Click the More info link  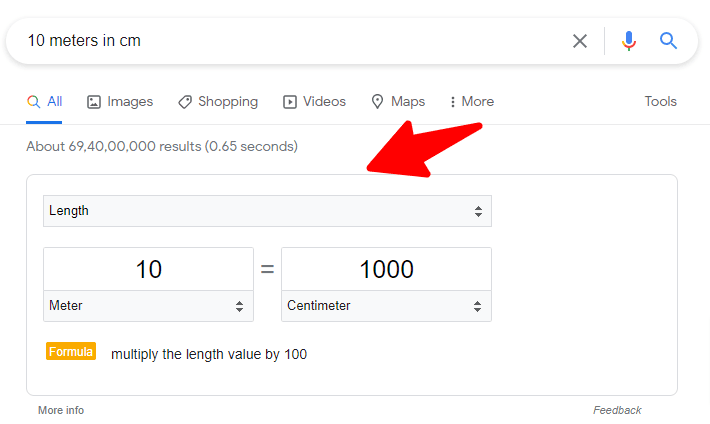tap(61, 410)
